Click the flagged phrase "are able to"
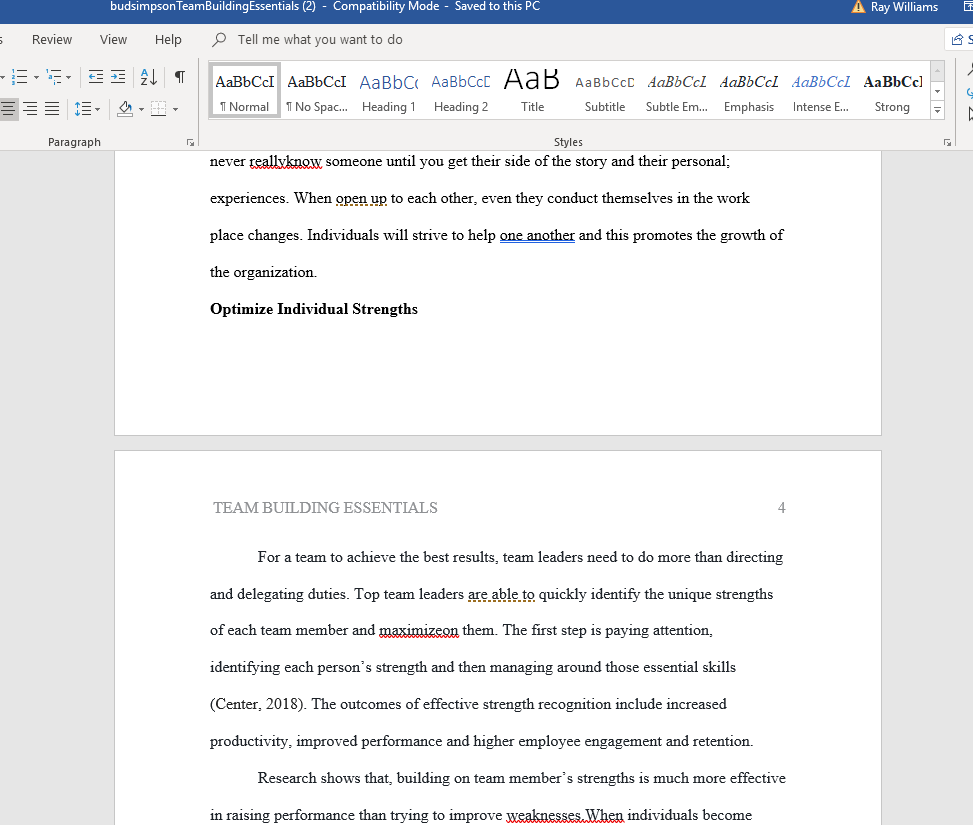The width and height of the screenshot is (973, 825). (501, 595)
